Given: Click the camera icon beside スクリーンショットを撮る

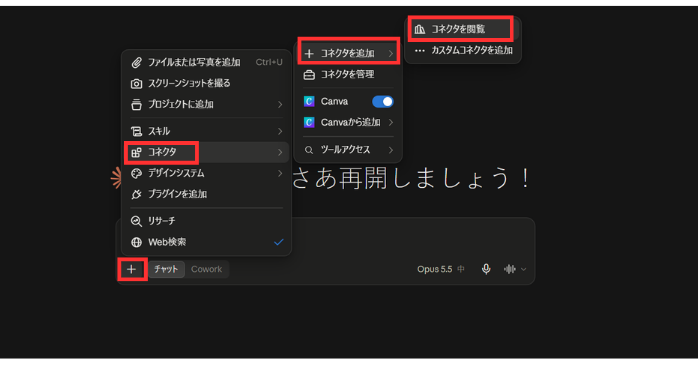Looking at the screenshot, I should (136, 83).
